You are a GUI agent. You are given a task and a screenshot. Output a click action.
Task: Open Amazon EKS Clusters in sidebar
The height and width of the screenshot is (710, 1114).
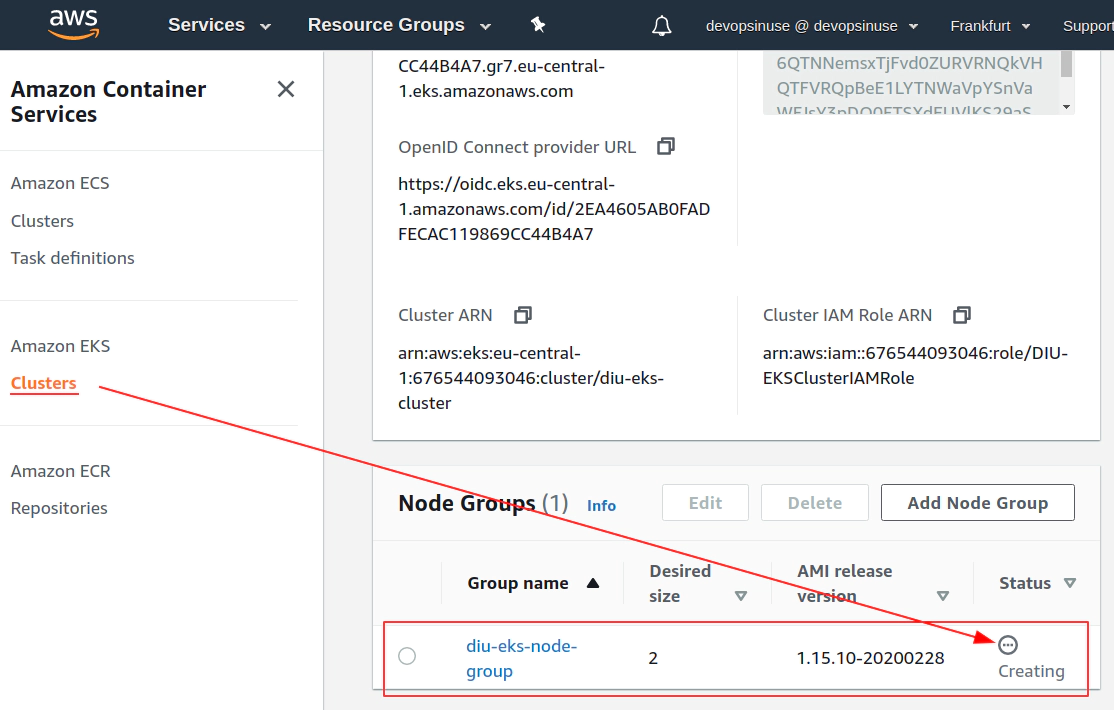pos(43,383)
